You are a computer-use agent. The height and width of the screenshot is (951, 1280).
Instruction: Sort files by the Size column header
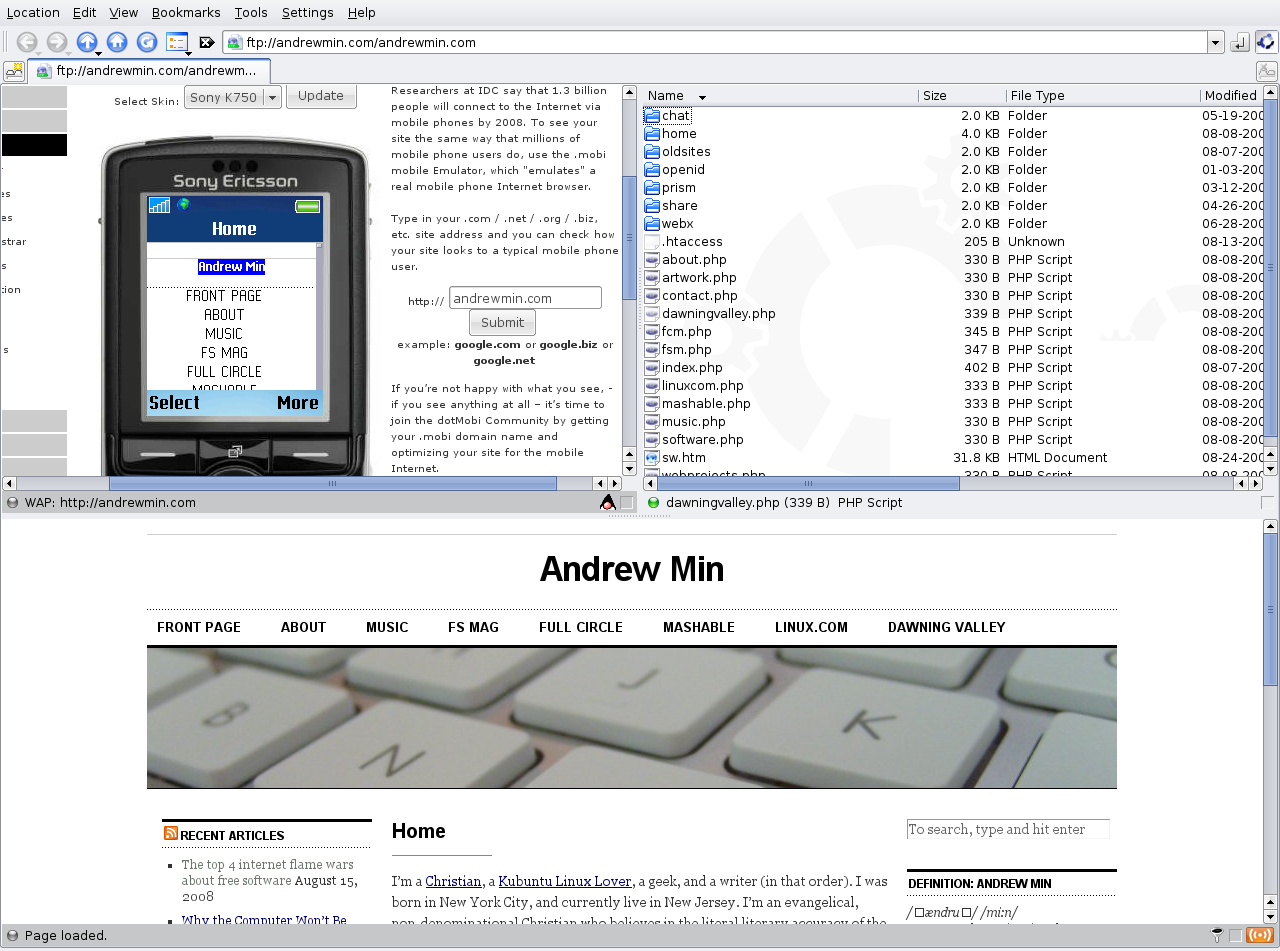click(x=962, y=96)
